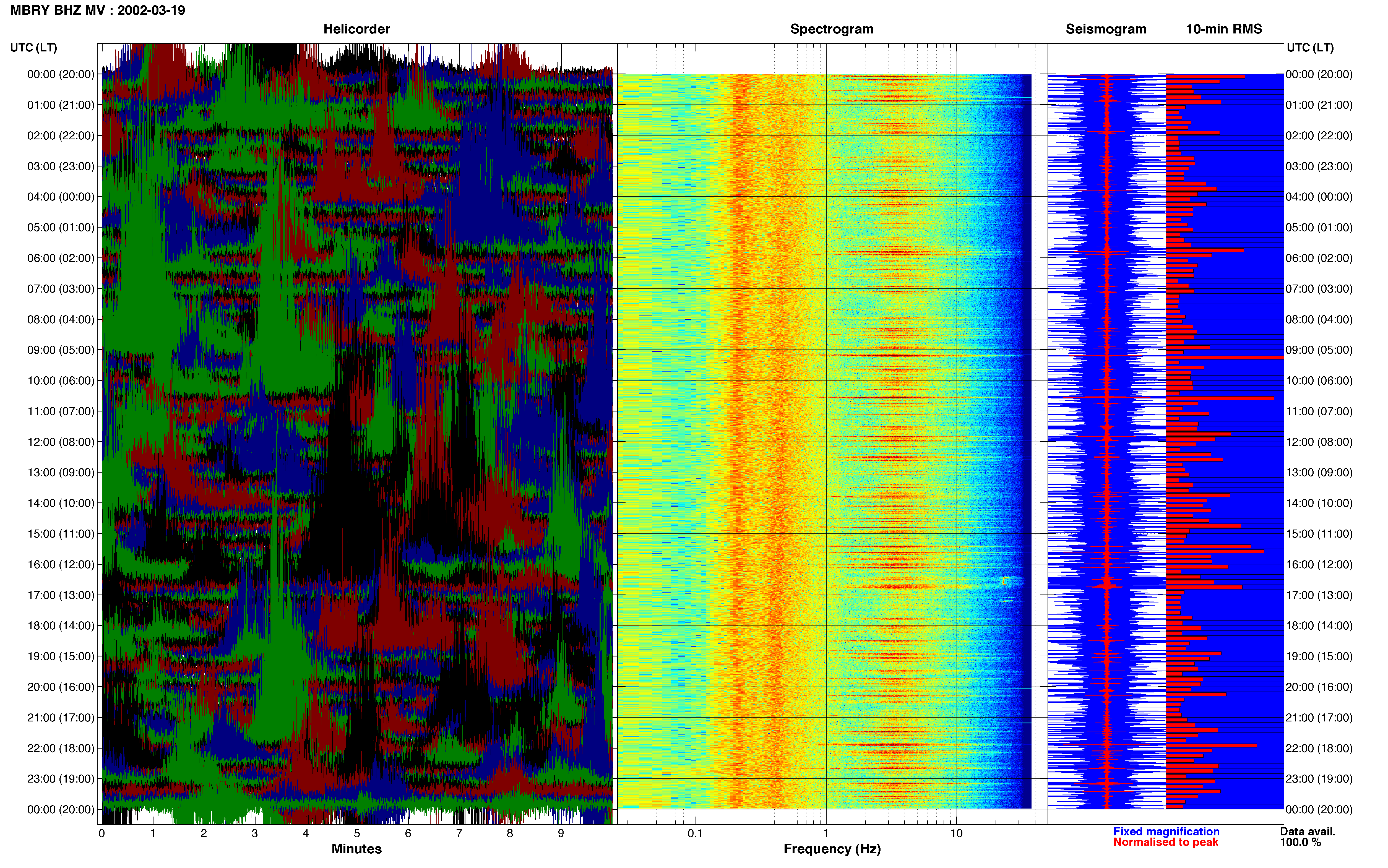Click the right-side 'UTC (LT)' axis header
Screen dimensions: 1388x868
coord(1310,48)
